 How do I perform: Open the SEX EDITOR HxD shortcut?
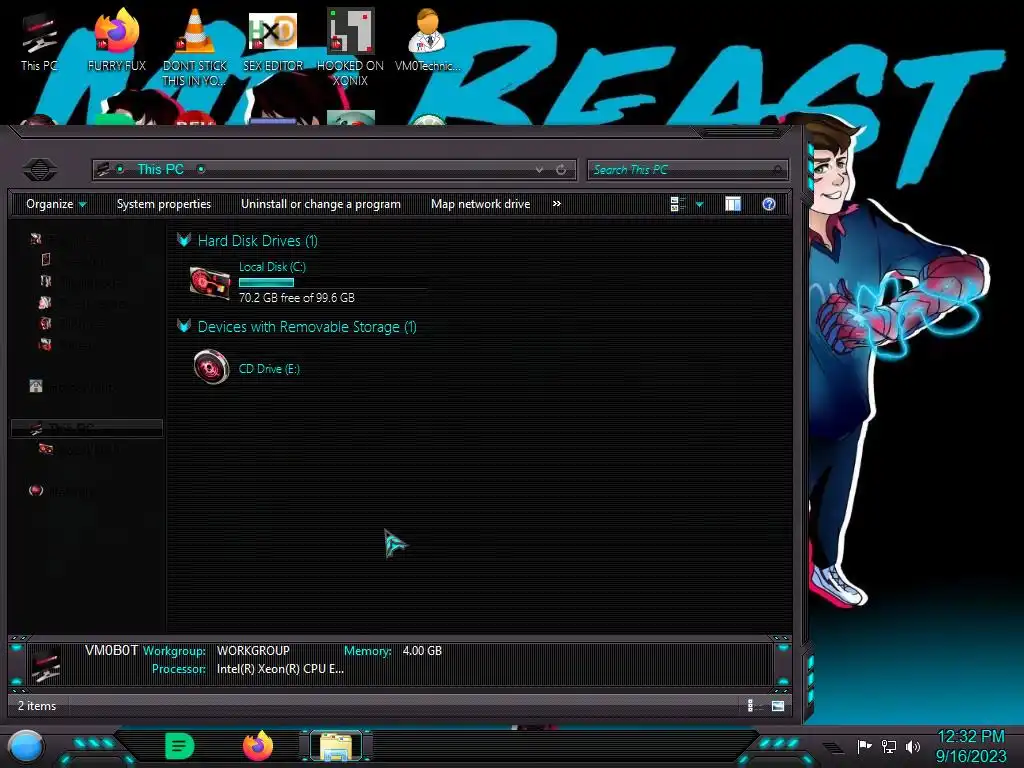pyautogui.click(x=273, y=41)
